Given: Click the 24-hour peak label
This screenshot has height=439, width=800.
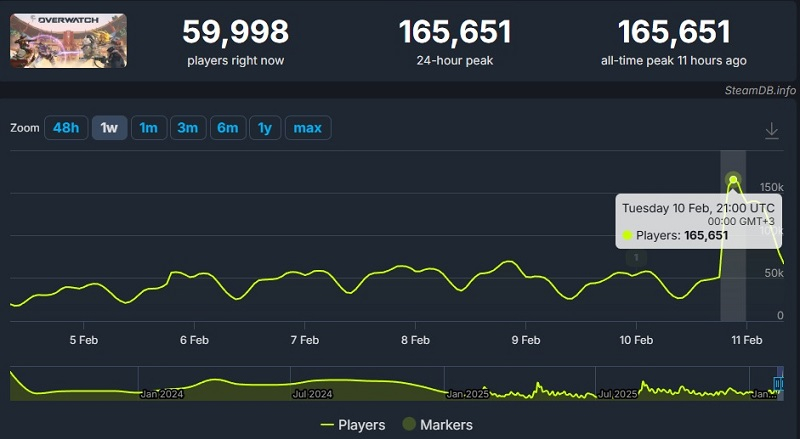Looking at the screenshot, I should [455, 61].
